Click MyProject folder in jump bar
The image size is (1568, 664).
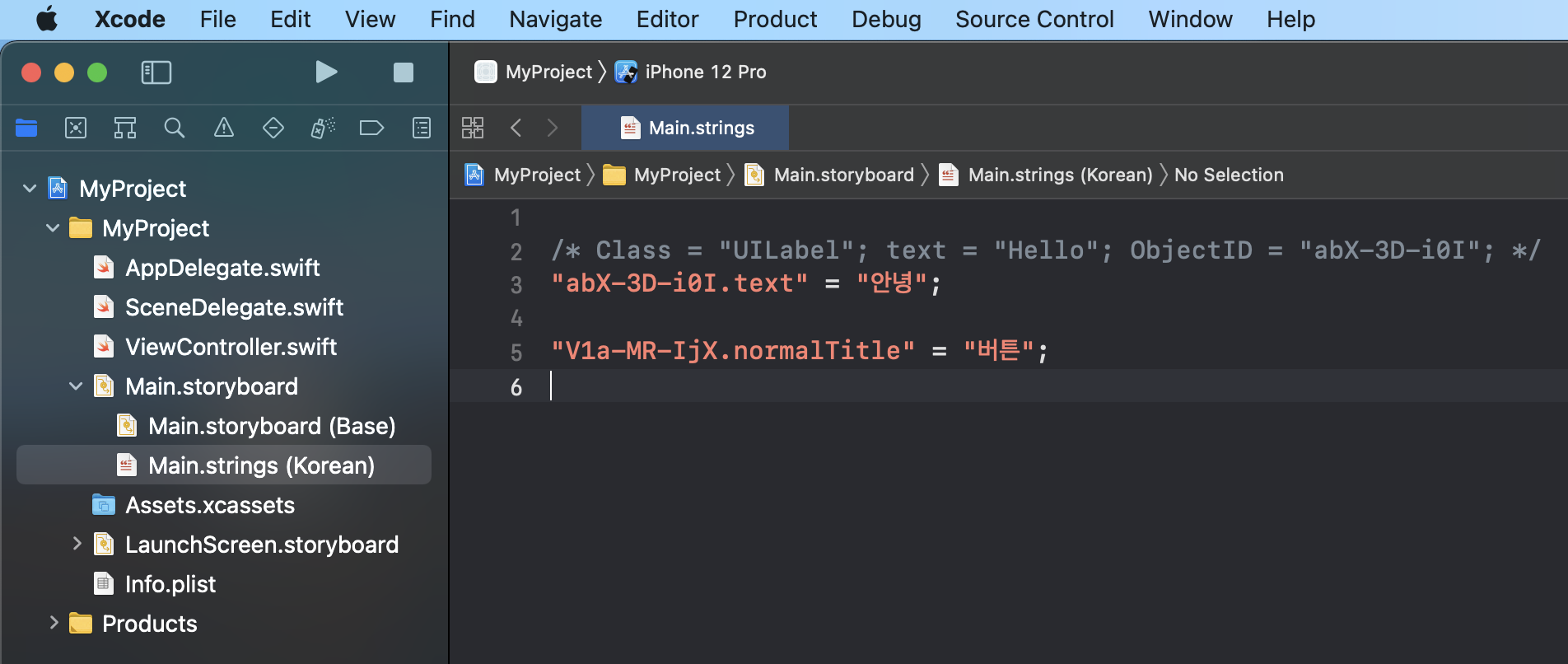pyautogui.click(x=662, y=175)
